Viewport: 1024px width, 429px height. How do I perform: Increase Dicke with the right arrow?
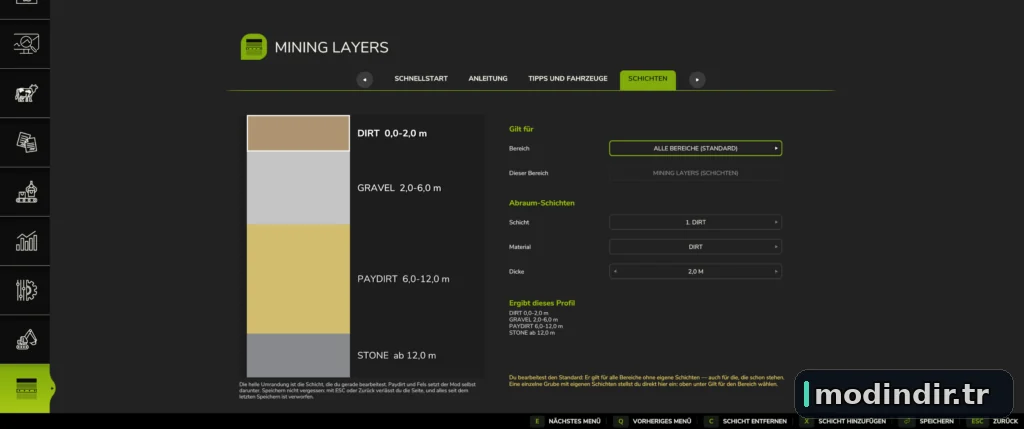pos(776,271)
